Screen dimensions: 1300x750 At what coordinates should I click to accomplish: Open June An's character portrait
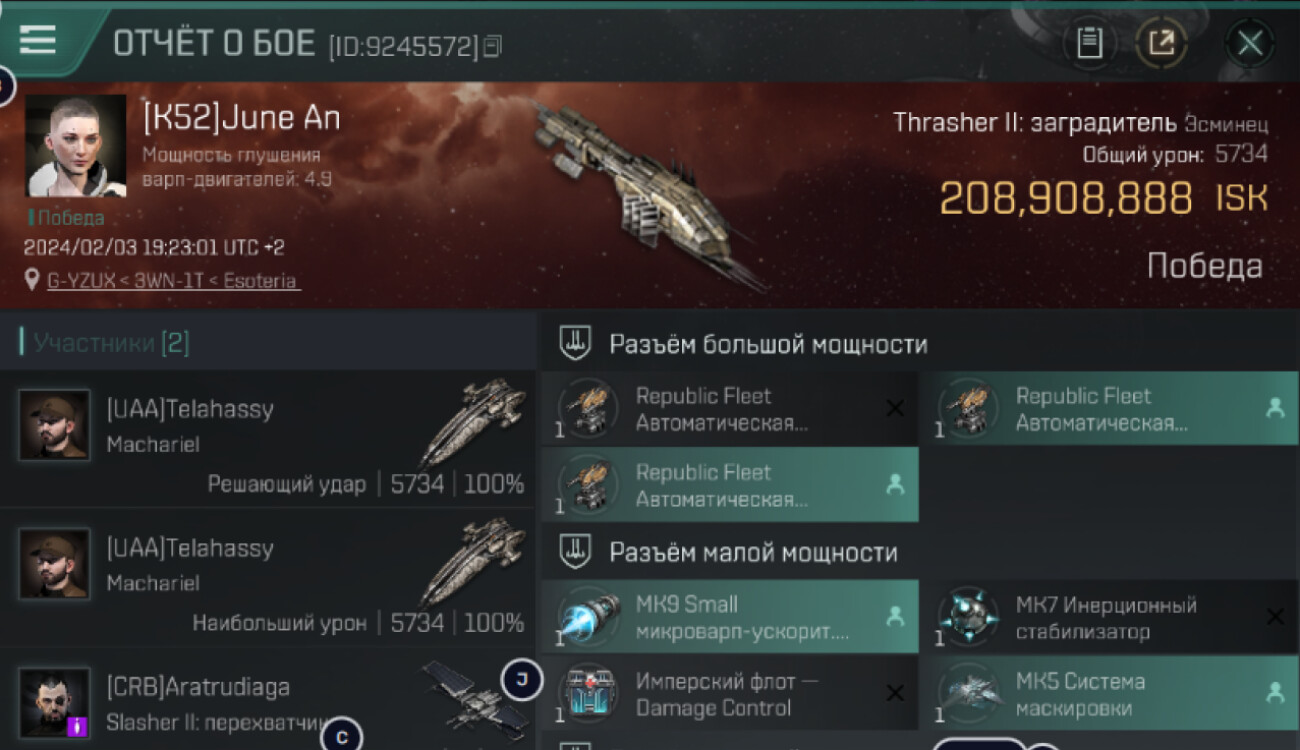pos(76,146)
